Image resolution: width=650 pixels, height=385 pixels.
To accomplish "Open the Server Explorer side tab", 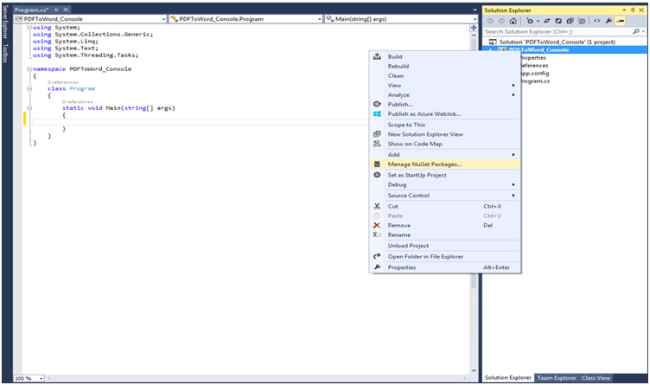I will coord(5,22).
